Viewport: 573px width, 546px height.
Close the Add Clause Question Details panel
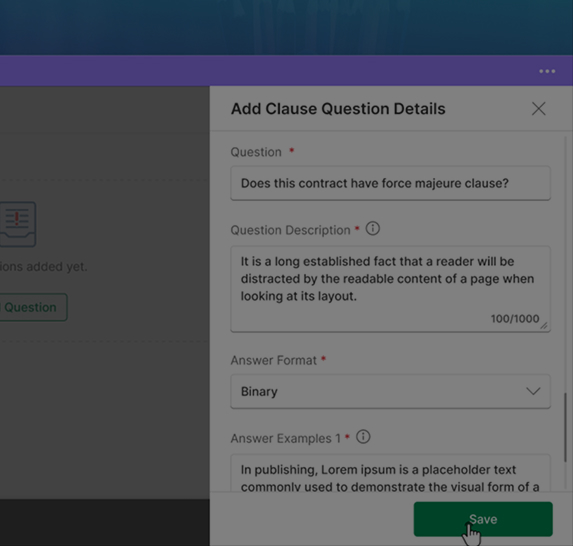[539, 109]
